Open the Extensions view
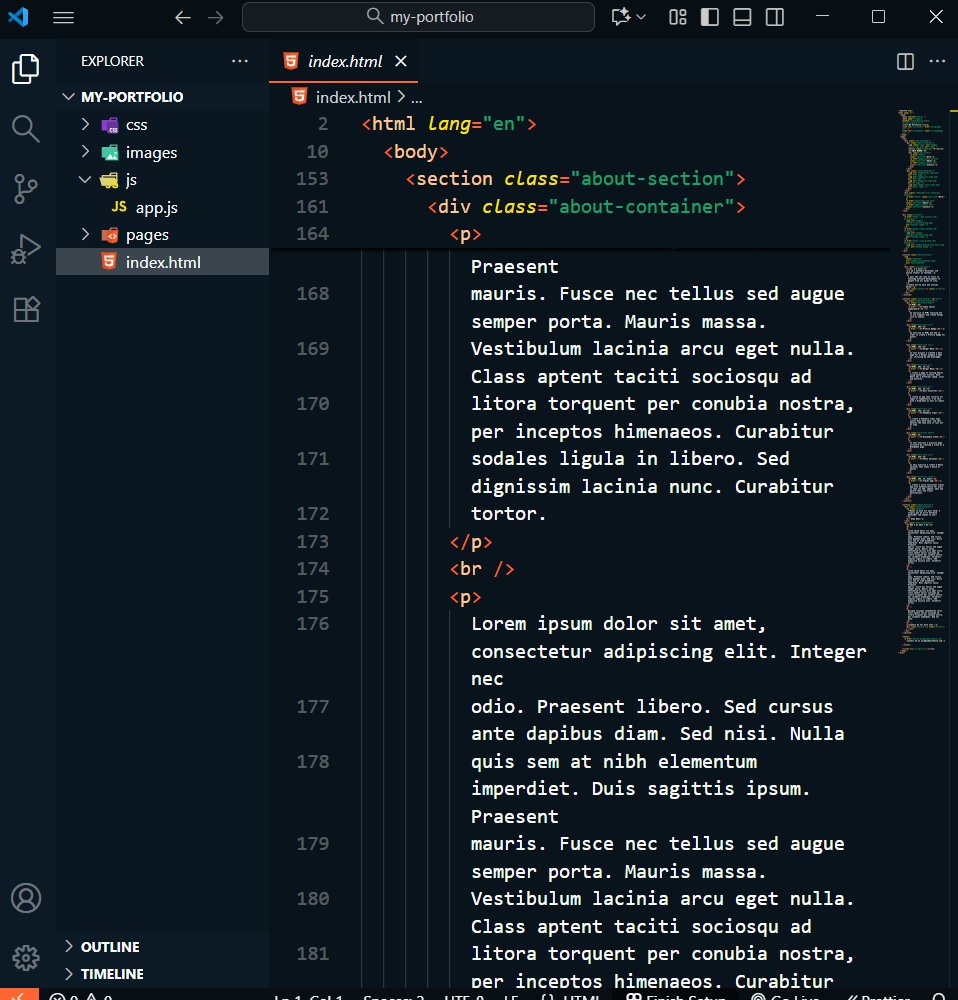Screen dimensions: 958x1000 pos(26,309)
